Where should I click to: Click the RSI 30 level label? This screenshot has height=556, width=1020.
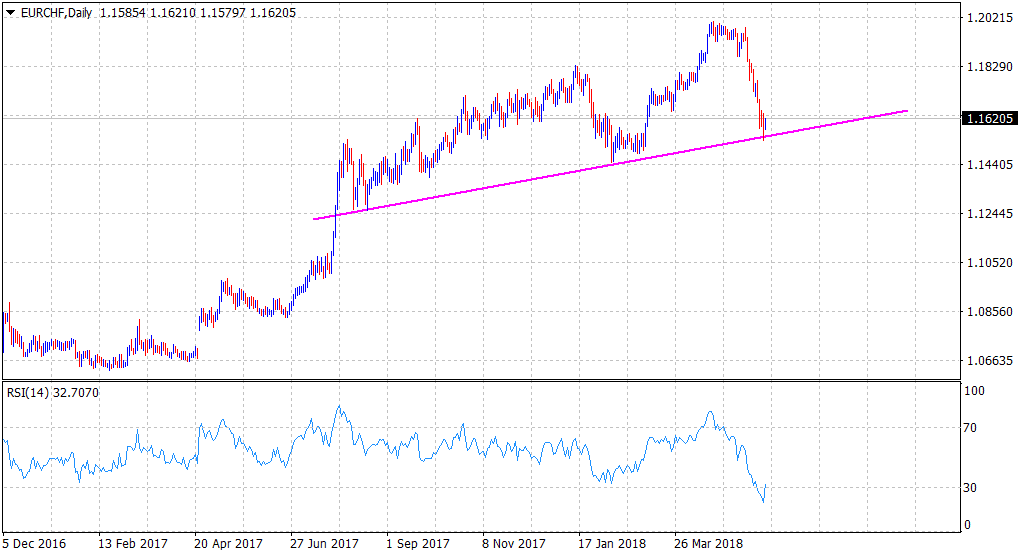(x=970, y=488)
